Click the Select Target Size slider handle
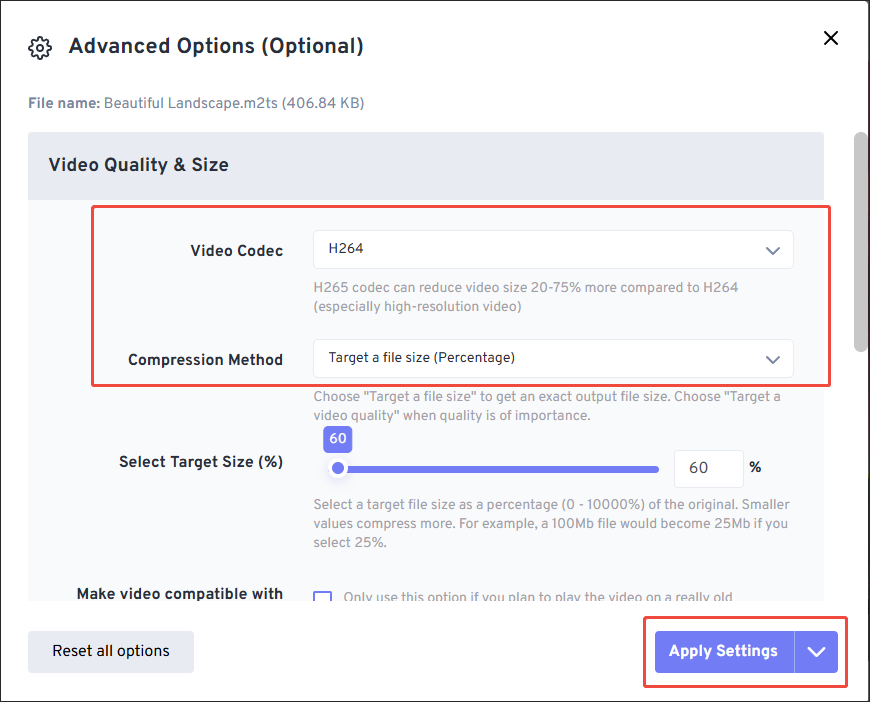 point(338,468)
